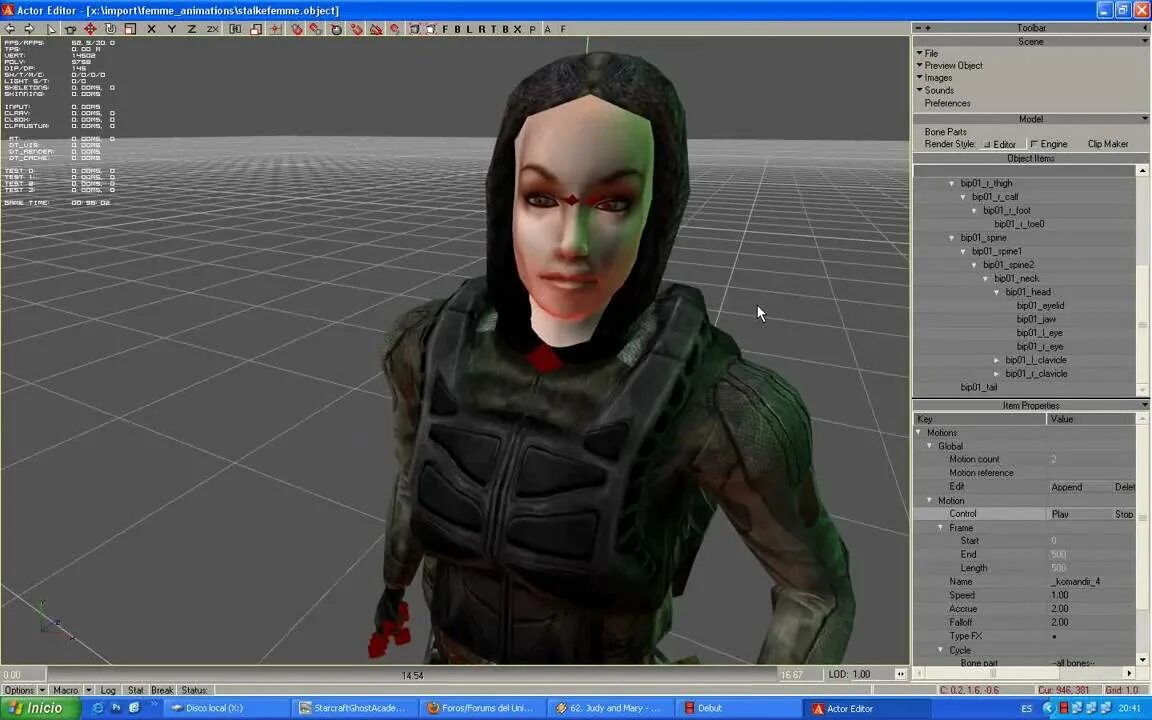This screenshot has height=720, width=1152.
Task: Click the Undo left-arrow toolbar icon
Action: point(10,29)
